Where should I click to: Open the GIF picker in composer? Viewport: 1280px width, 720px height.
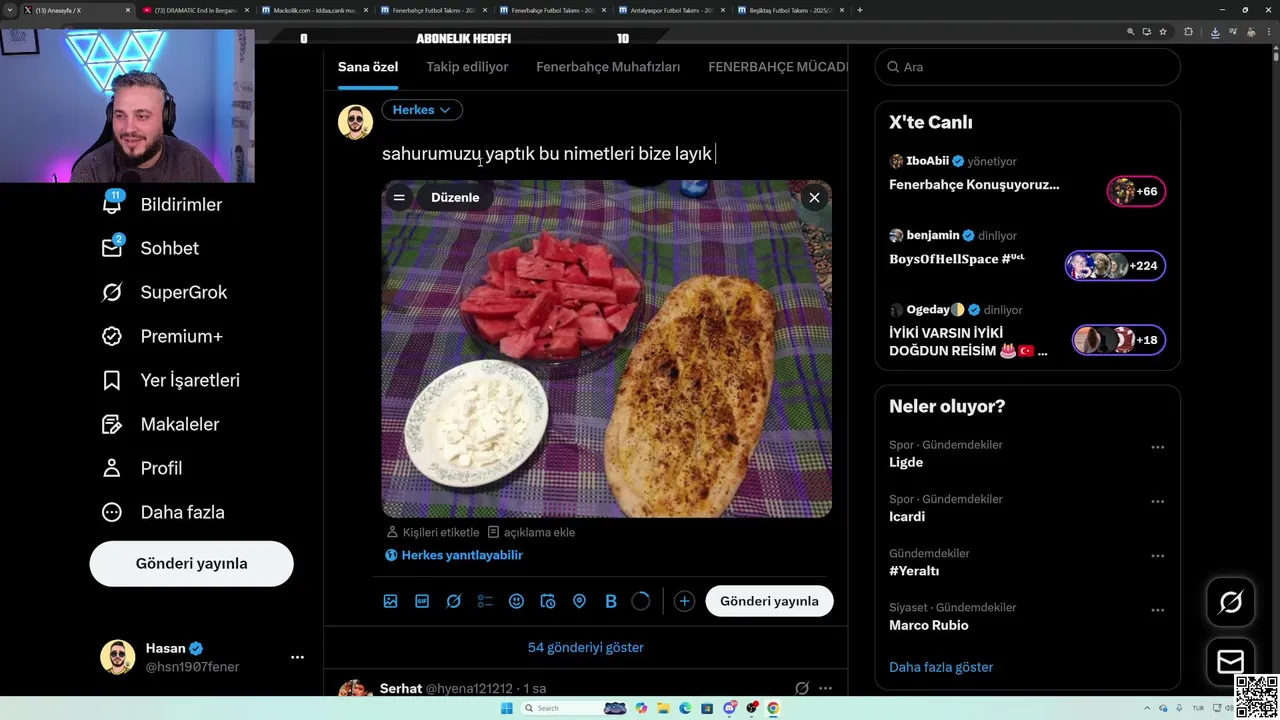[x=422, y=601]
